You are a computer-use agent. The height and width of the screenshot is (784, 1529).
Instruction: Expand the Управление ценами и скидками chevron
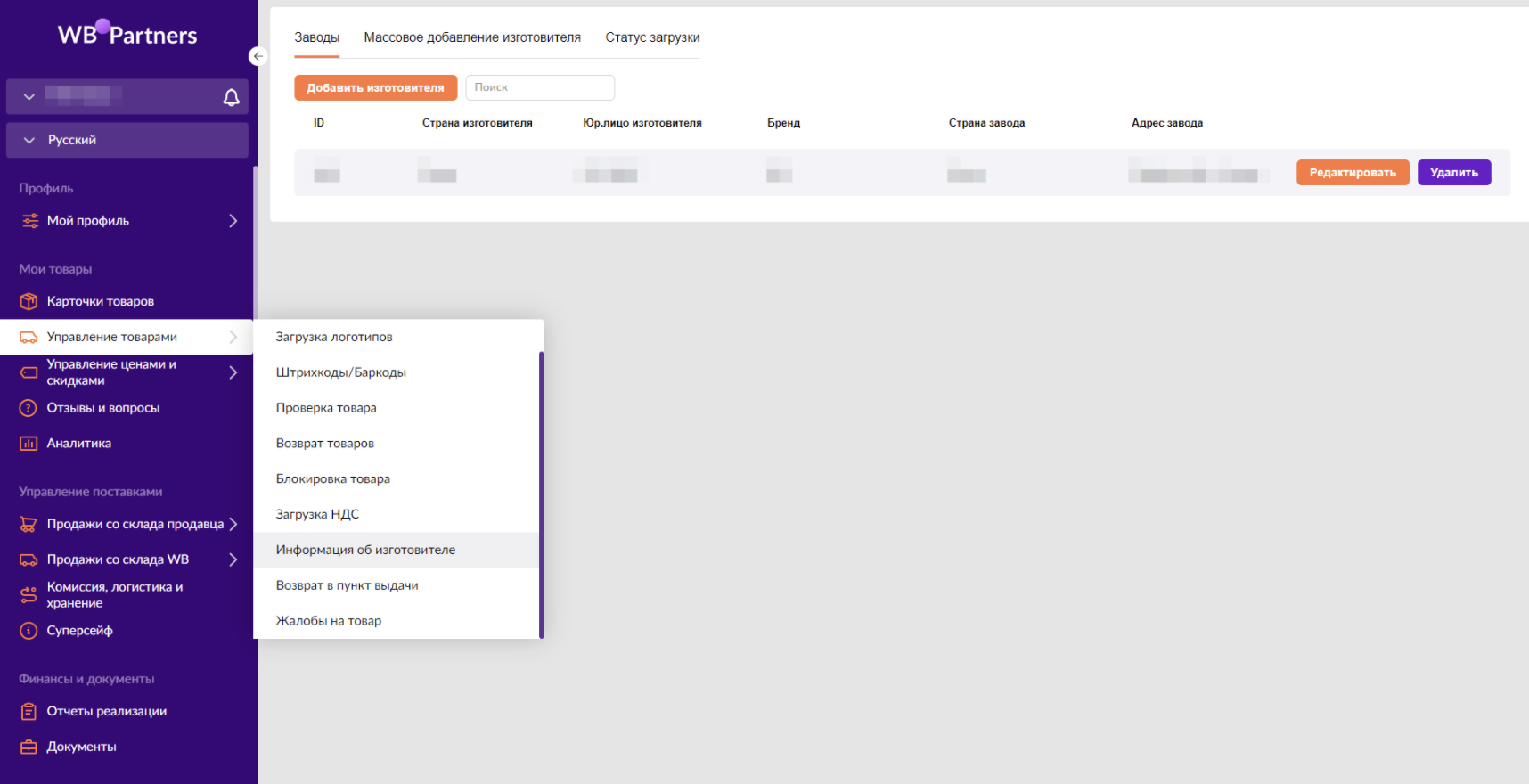click(x=233, y=372)
